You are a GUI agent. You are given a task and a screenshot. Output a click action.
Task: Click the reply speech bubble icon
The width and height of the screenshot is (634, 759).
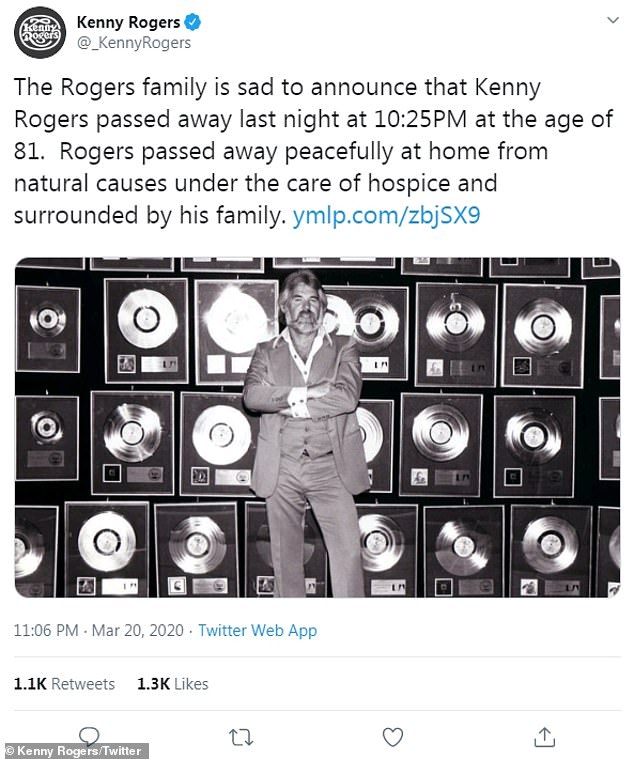(90, 736)
